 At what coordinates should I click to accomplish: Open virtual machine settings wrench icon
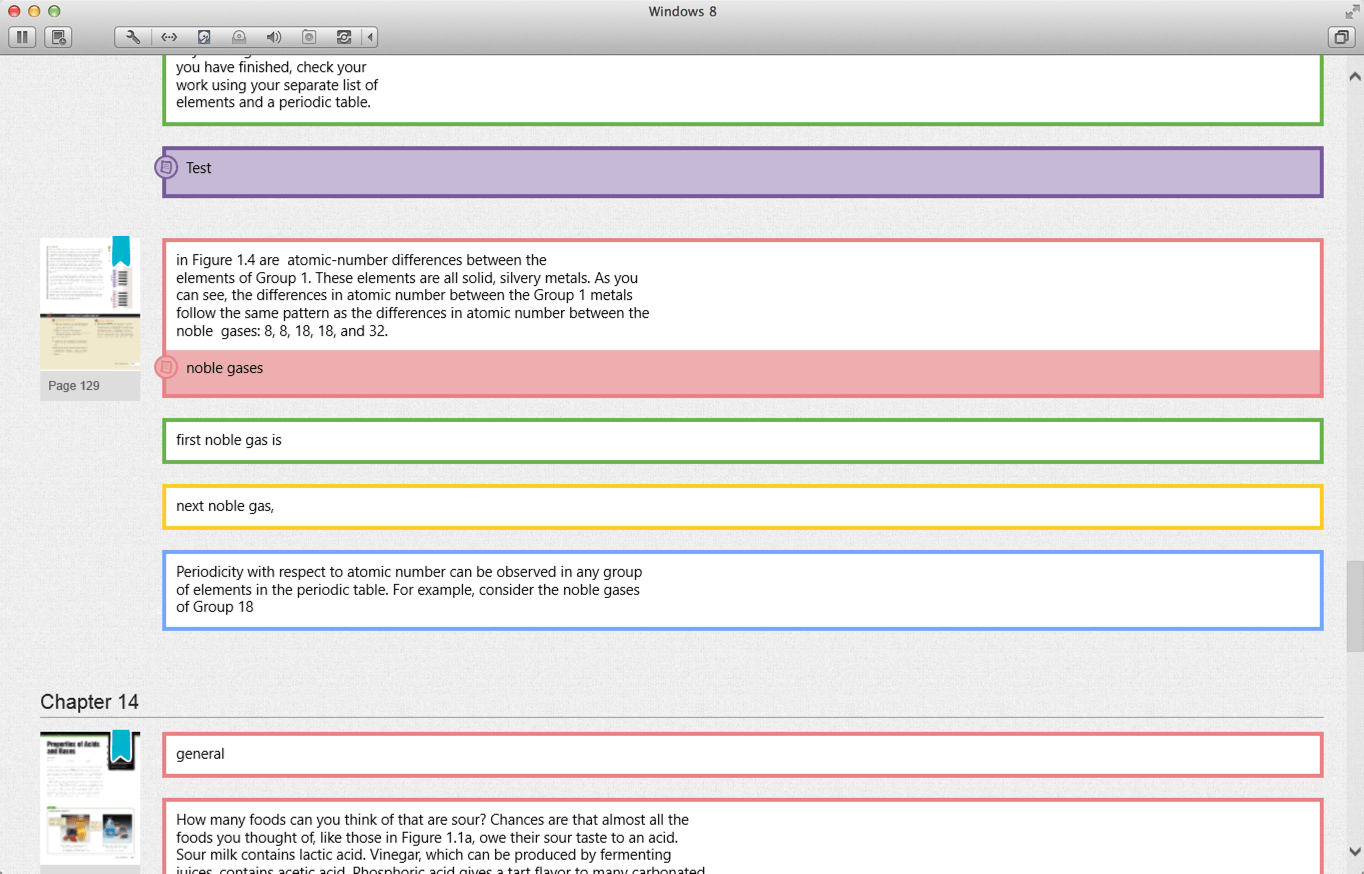[x=133, y=37]
